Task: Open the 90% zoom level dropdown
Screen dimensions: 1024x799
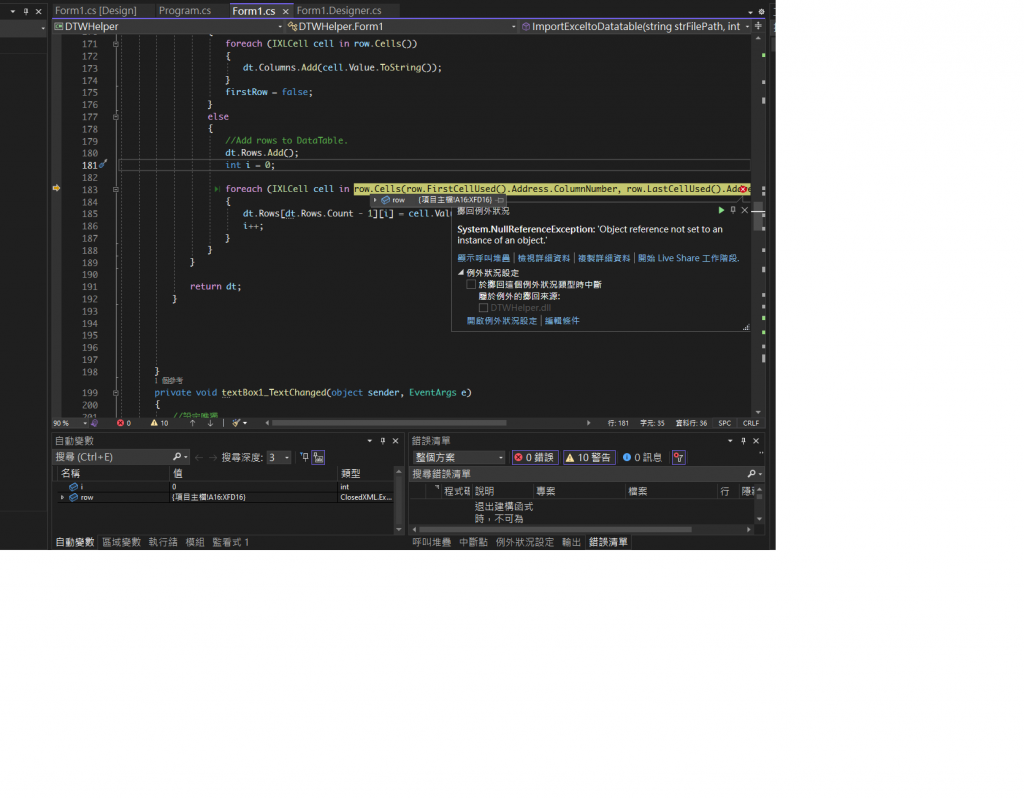Action: pyautogui.click(x=85, y=423)
